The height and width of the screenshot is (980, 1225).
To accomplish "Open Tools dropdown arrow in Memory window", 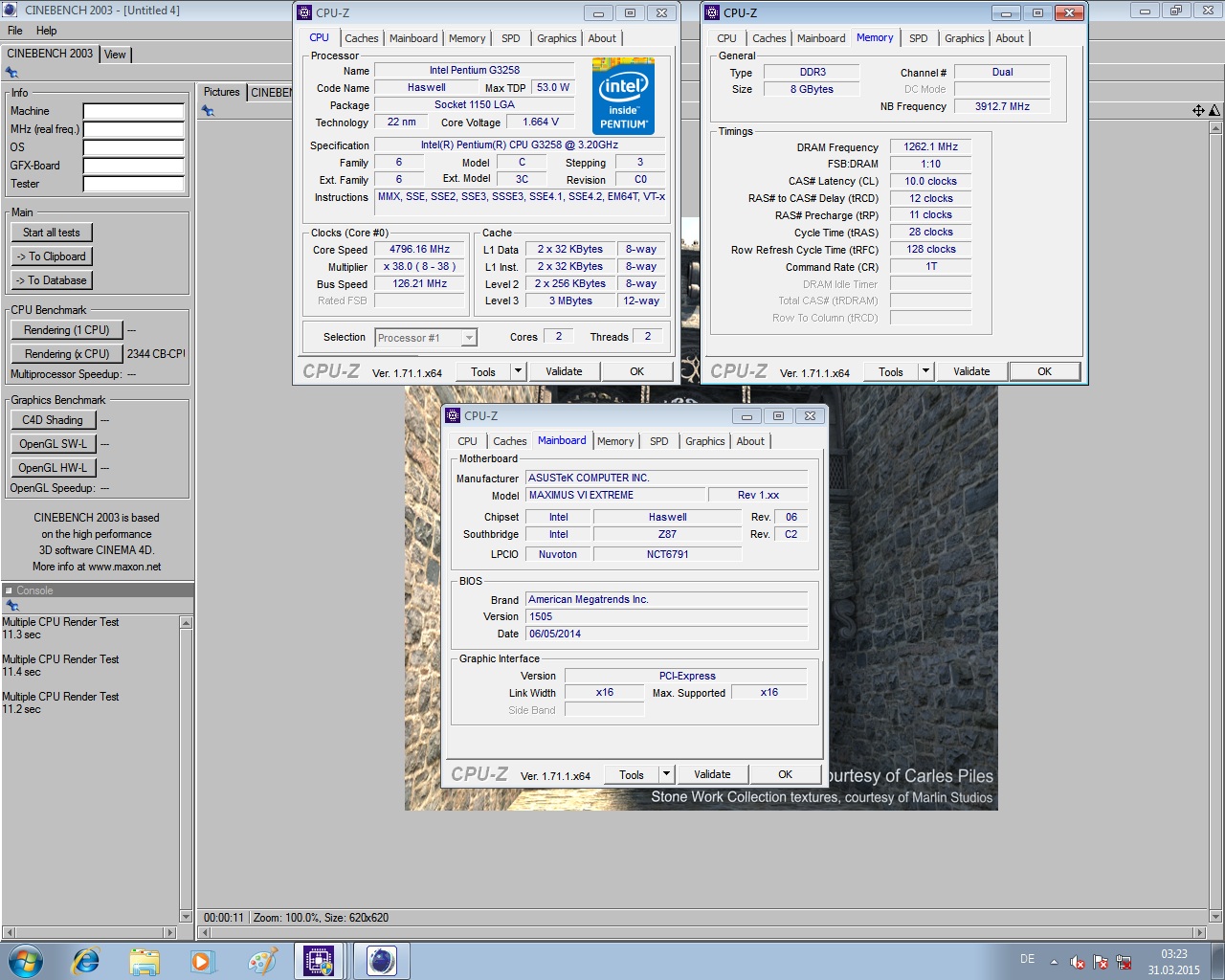I will (925, 371).
